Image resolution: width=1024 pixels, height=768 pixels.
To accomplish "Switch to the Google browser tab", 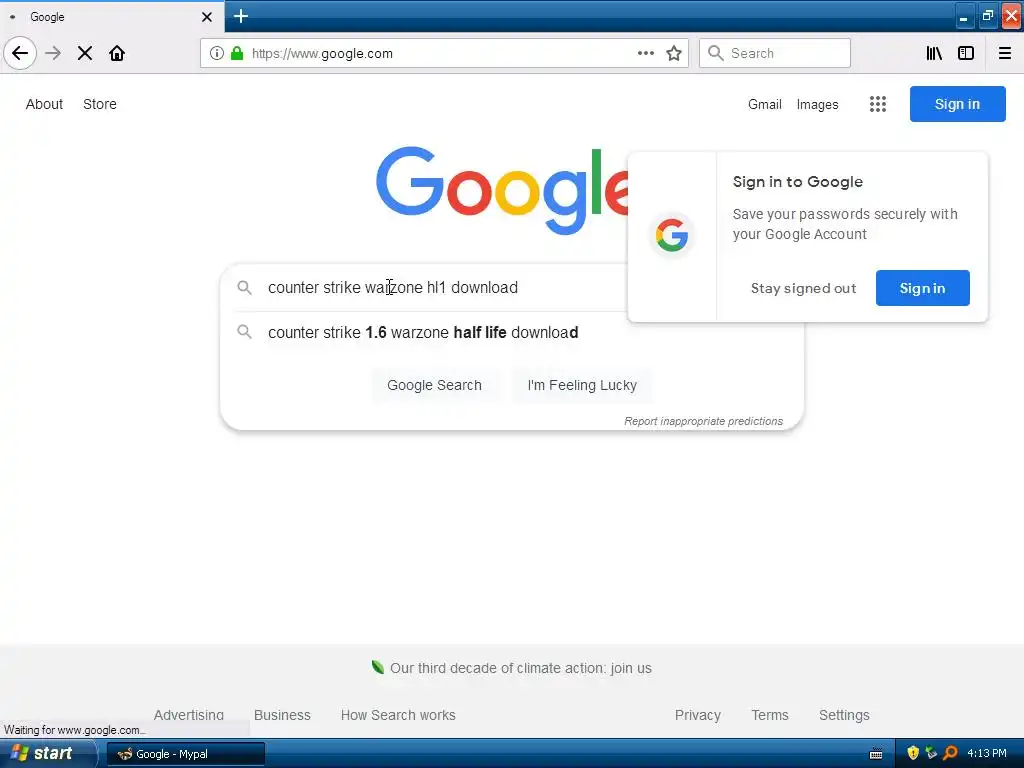I will click(111, 17).
